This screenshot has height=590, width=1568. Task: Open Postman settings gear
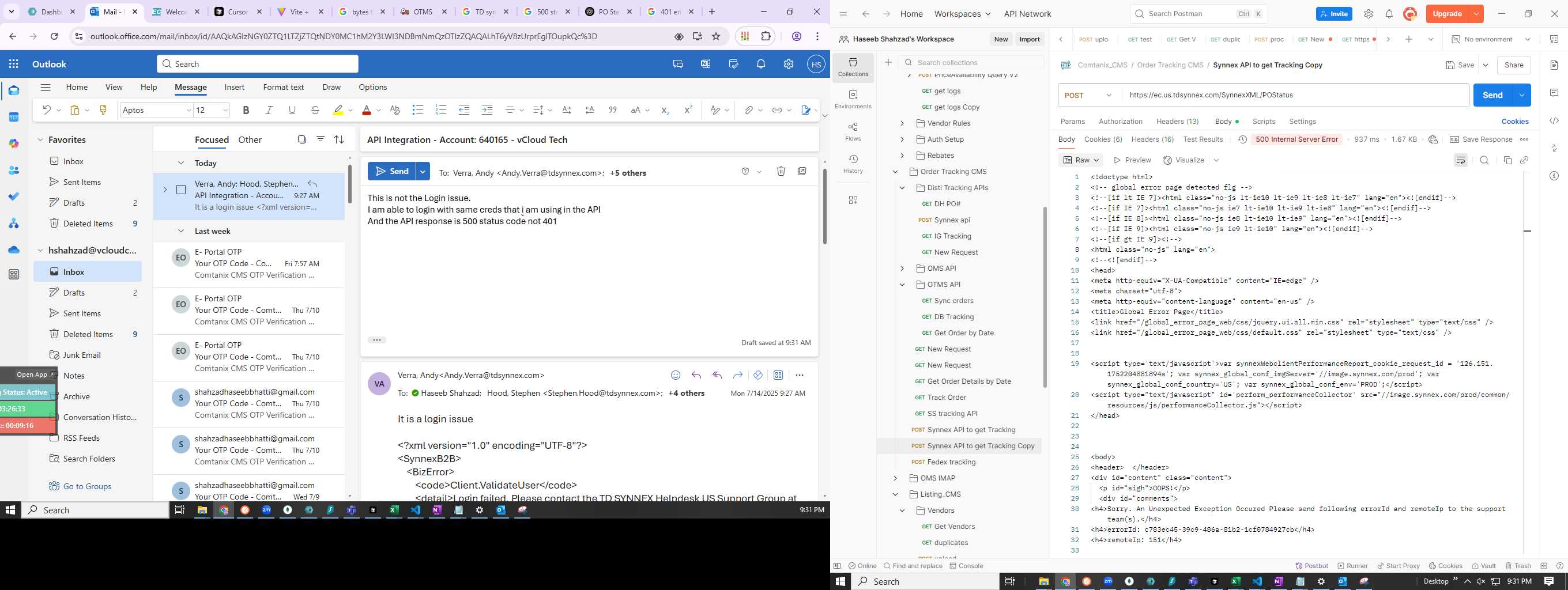(1369, 14)
